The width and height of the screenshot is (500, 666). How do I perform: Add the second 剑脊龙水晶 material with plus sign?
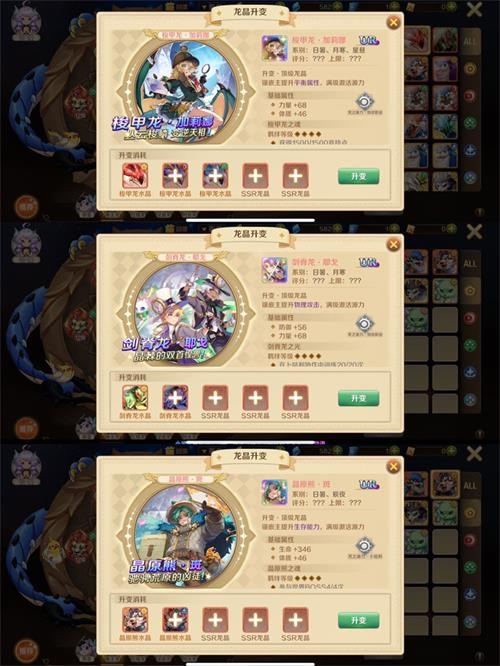click(175, 398)
